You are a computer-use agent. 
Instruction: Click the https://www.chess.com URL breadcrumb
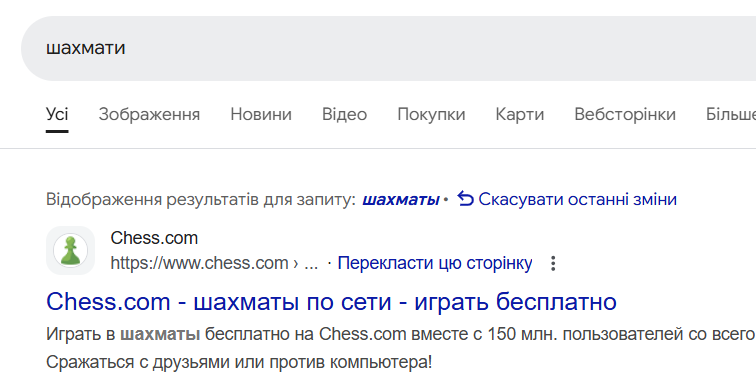214,263
